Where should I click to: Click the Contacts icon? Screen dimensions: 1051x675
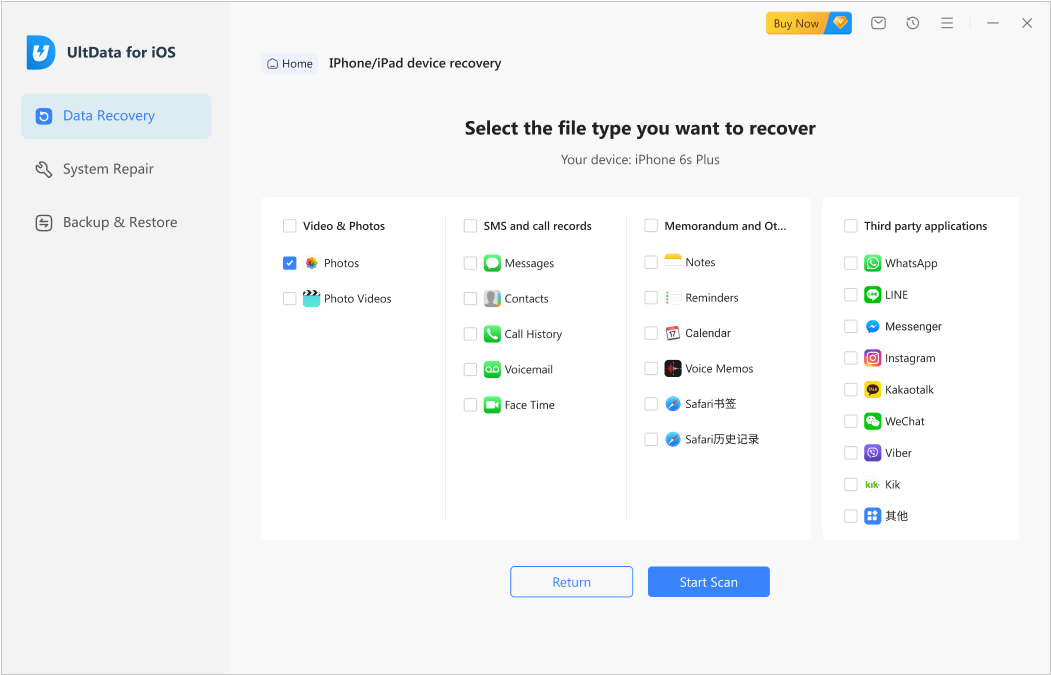[492, 298]
